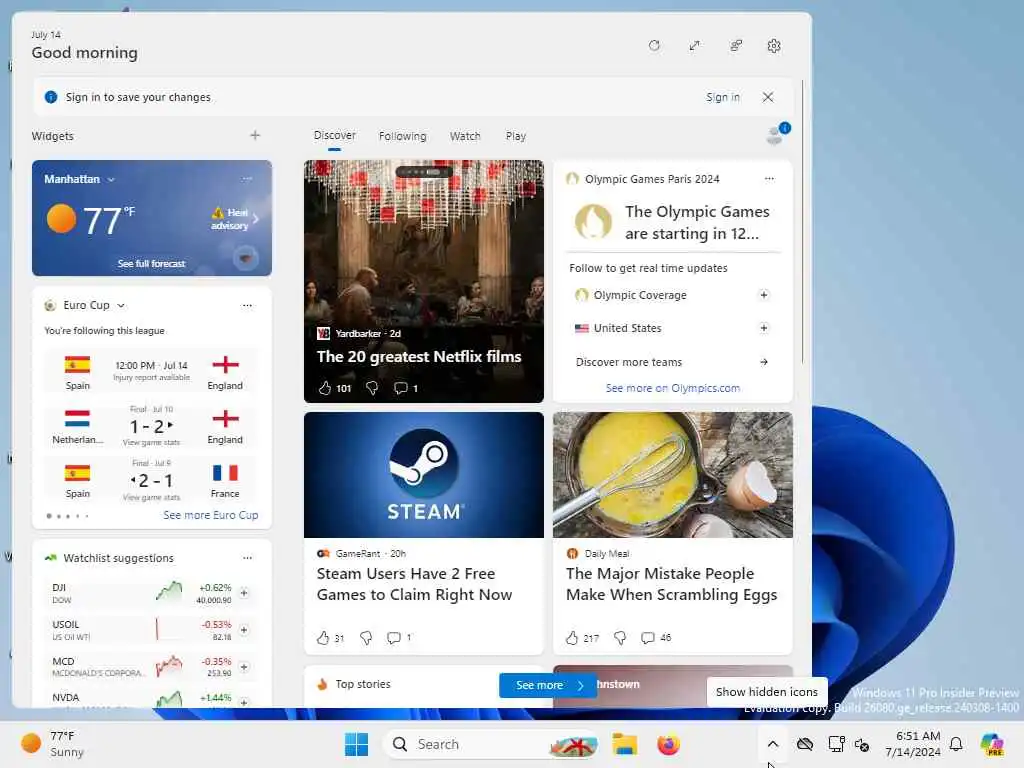
Task: Expand the Euro Cup league dropdown
Action: coord(121,306)
